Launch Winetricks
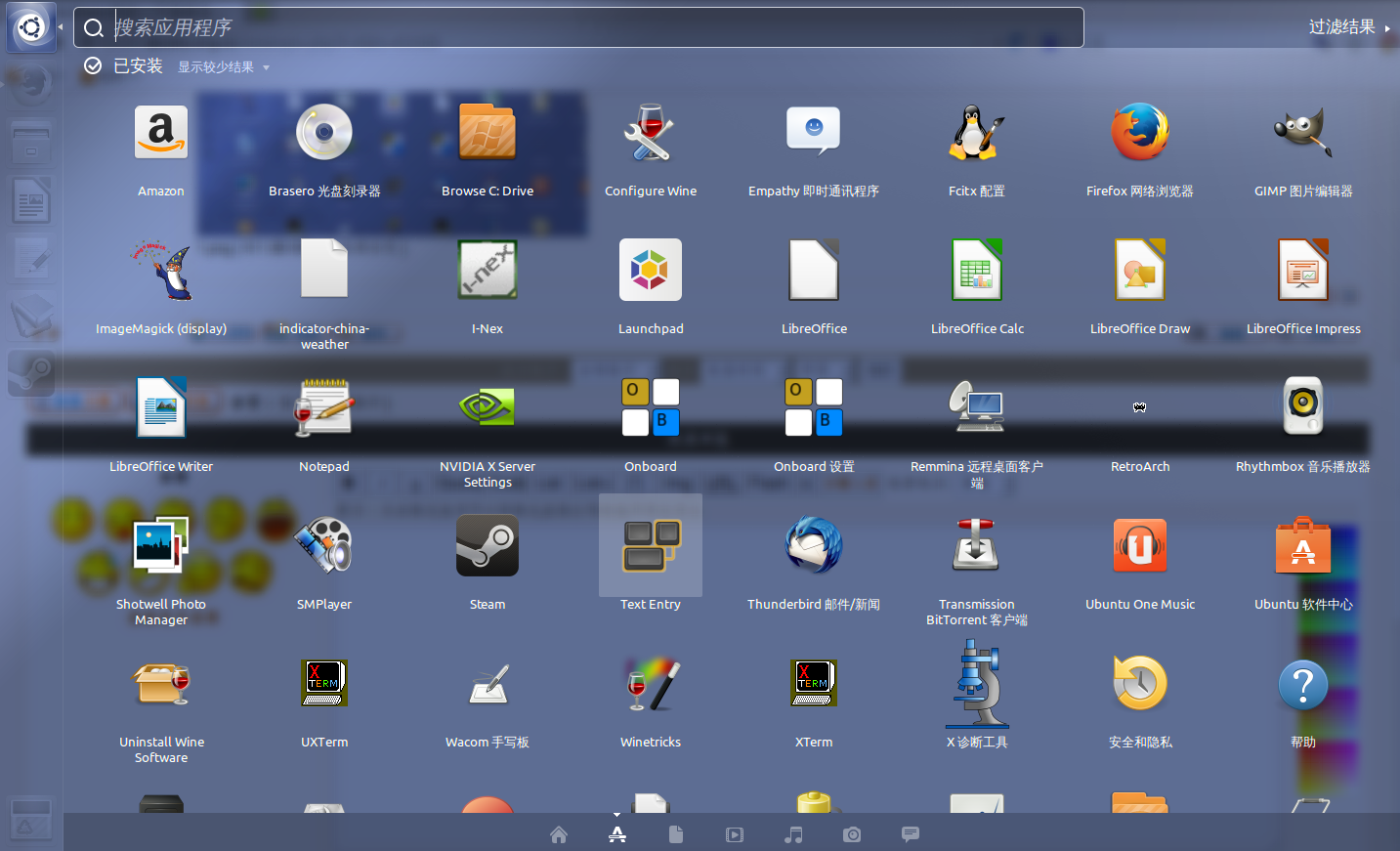The width and height of the screenshot is (1400, 851). pos(651,684)
